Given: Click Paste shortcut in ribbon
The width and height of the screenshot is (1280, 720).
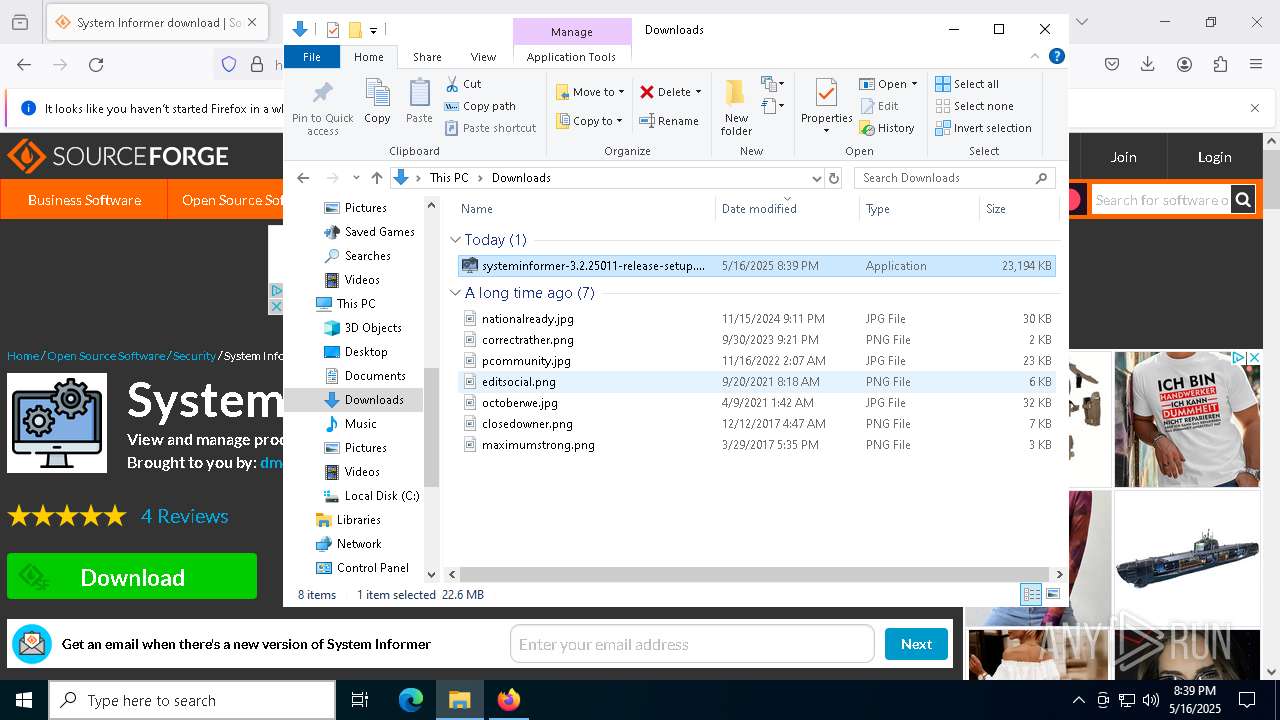Looking at the screenshot, I should (491, 128).
